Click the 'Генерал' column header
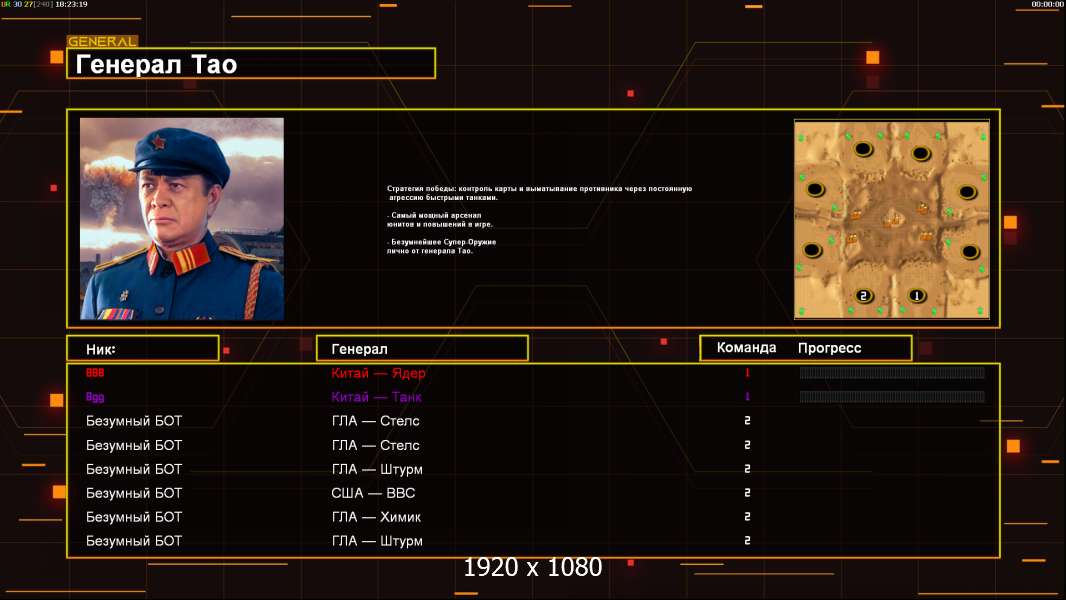 pos(422,349)
